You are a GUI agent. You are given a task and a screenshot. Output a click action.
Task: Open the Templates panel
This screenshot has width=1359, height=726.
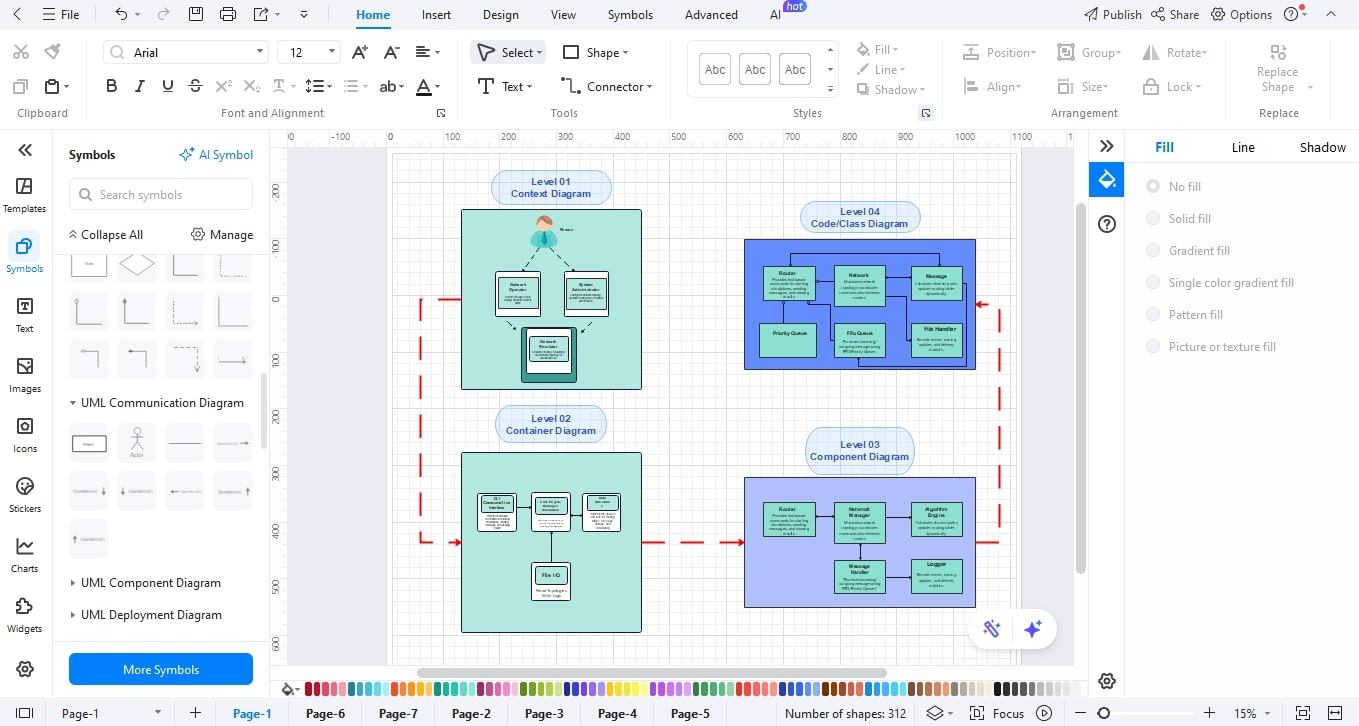[24, 193]
